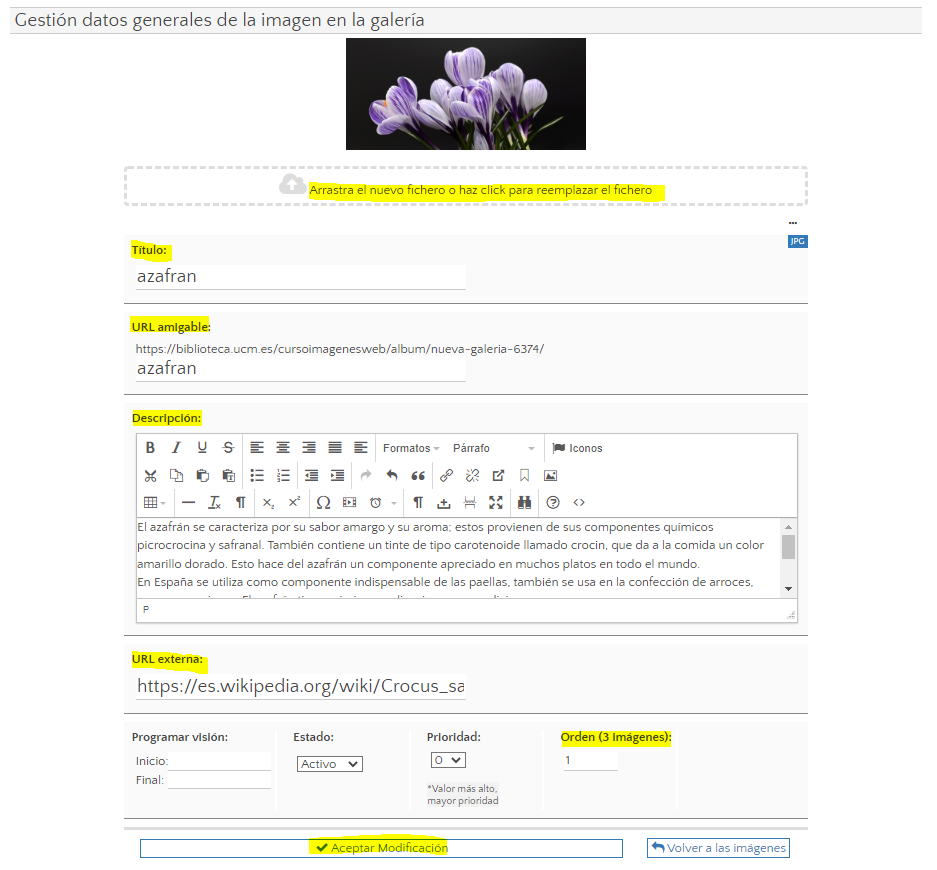Paste clipboard content in the editor
937x870 pixels.
203,476
